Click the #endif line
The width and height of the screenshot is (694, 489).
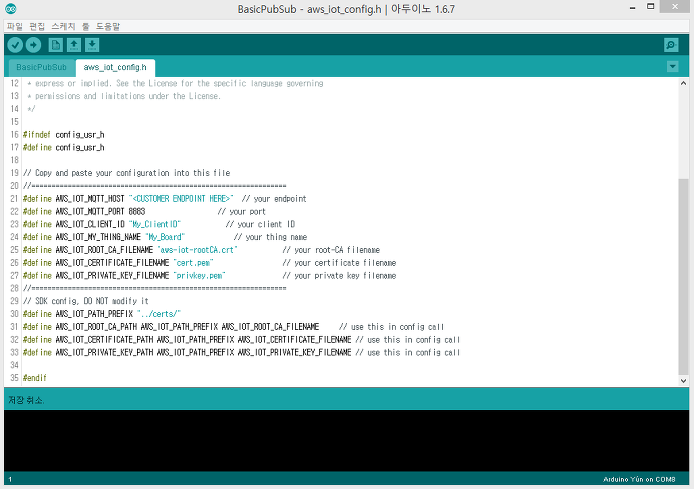[x=35, y=378]
